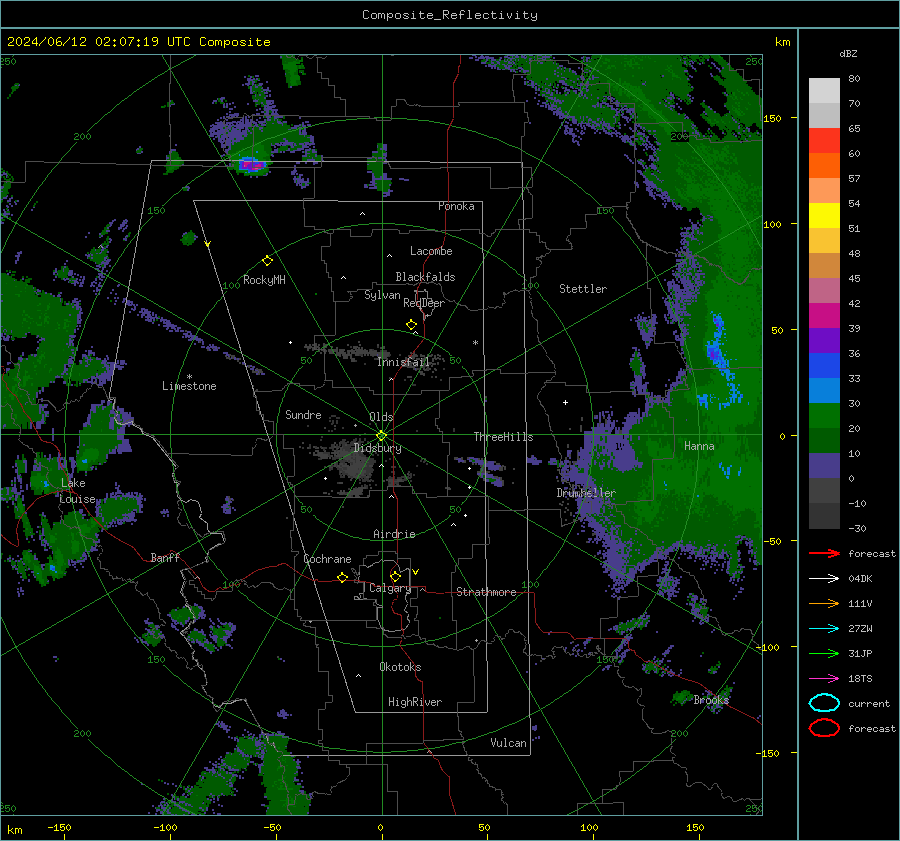Click the red forecast arrow in legend
The width and height of the screenshot is (900, 841).
tap(824, 553)
